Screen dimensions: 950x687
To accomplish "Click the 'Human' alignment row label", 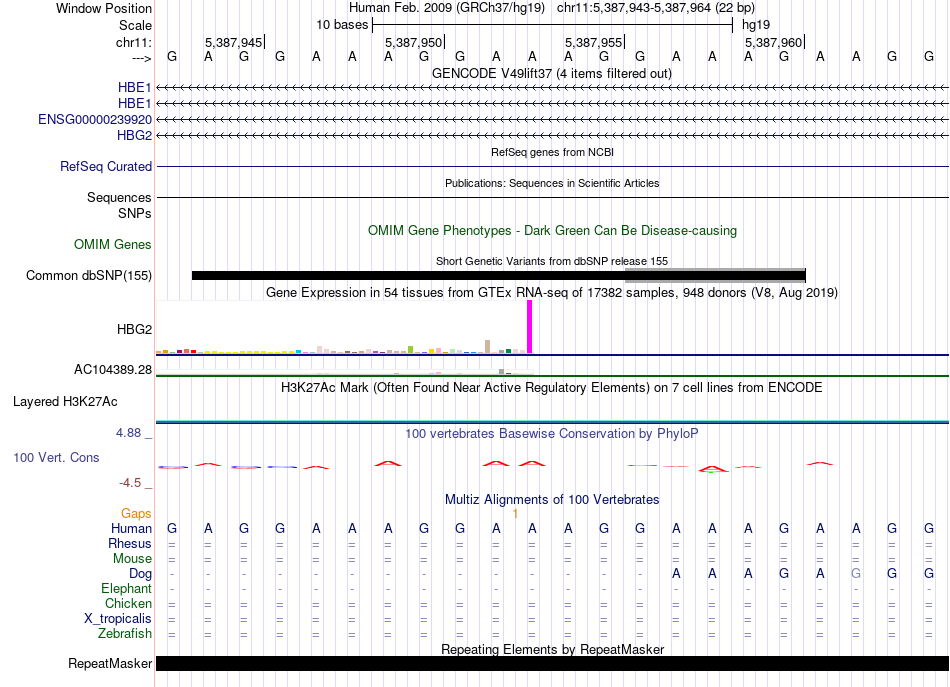I will tap(131, 528).
